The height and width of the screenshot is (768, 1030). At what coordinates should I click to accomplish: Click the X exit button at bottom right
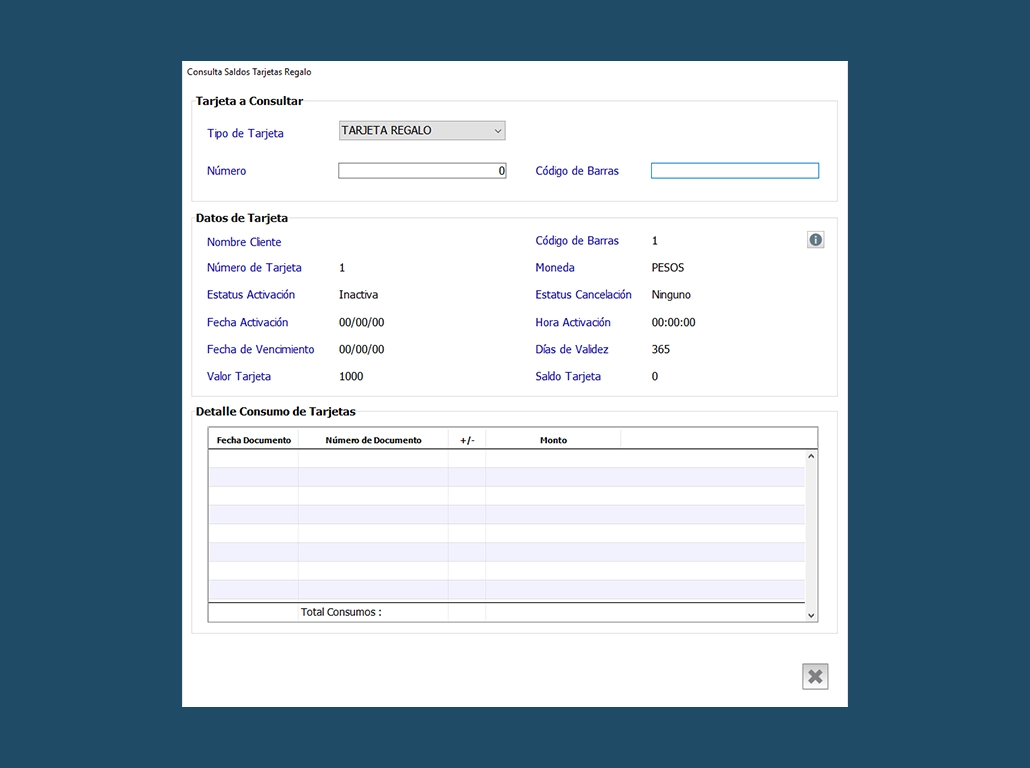coord(815,677)
